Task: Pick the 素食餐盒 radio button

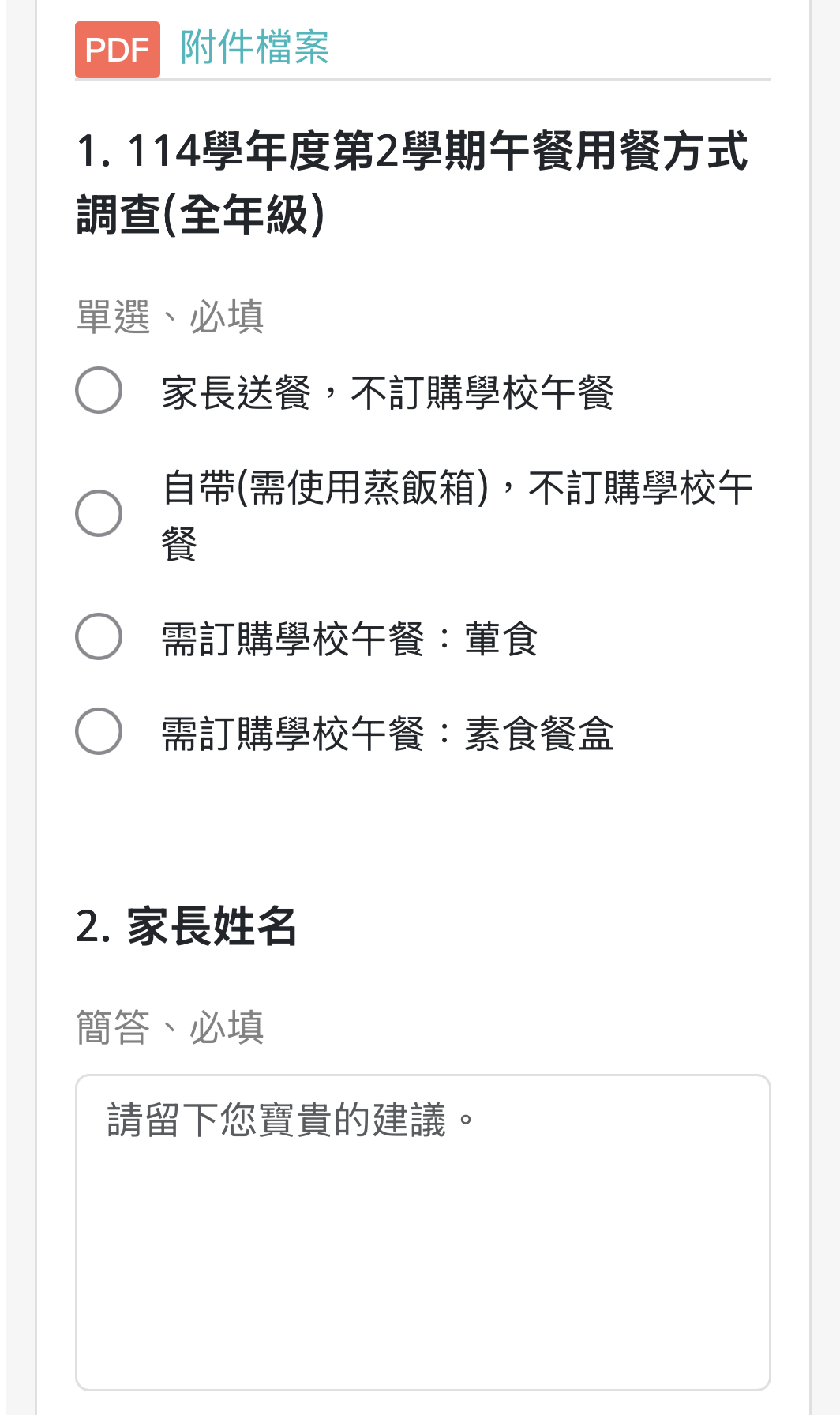Action: (x=99, y=731)
